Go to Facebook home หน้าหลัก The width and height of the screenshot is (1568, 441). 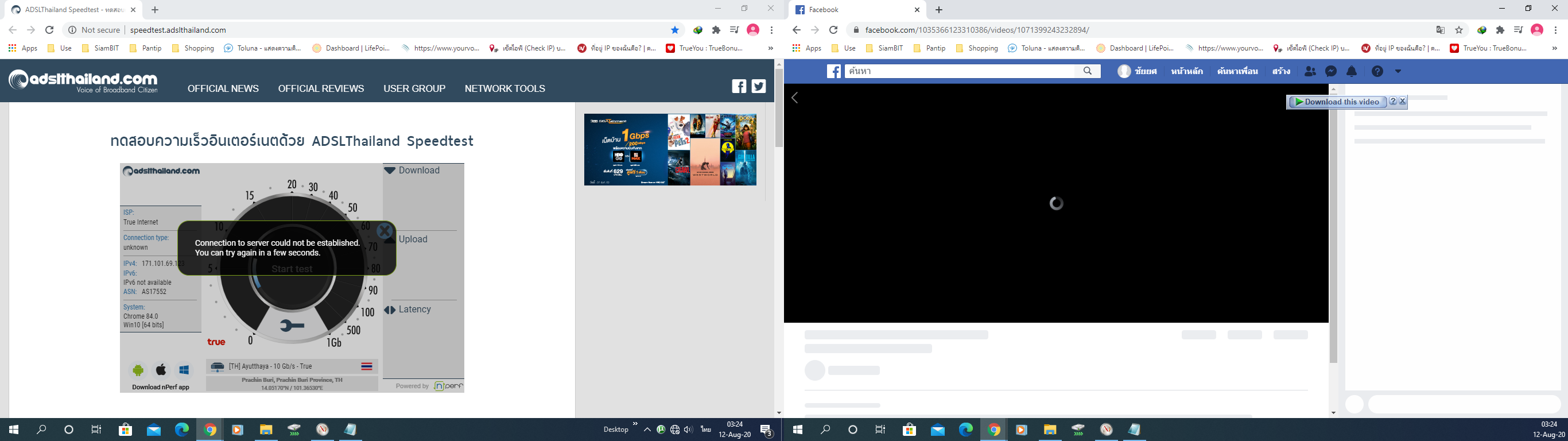(x=1187, y=71)
